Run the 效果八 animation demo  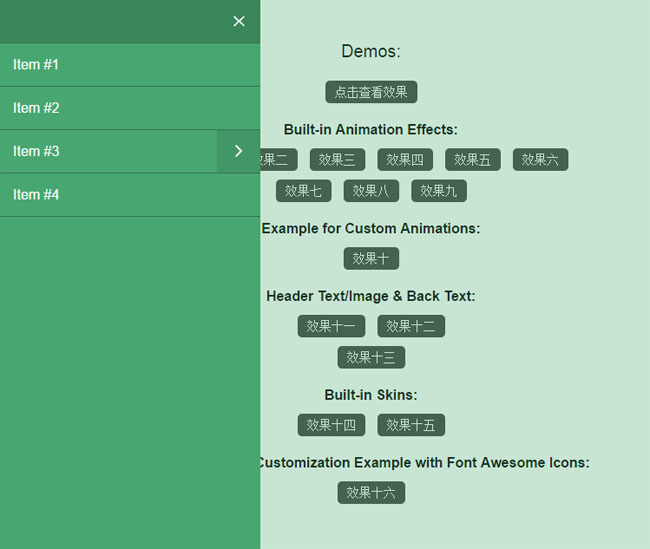(371, 191)
